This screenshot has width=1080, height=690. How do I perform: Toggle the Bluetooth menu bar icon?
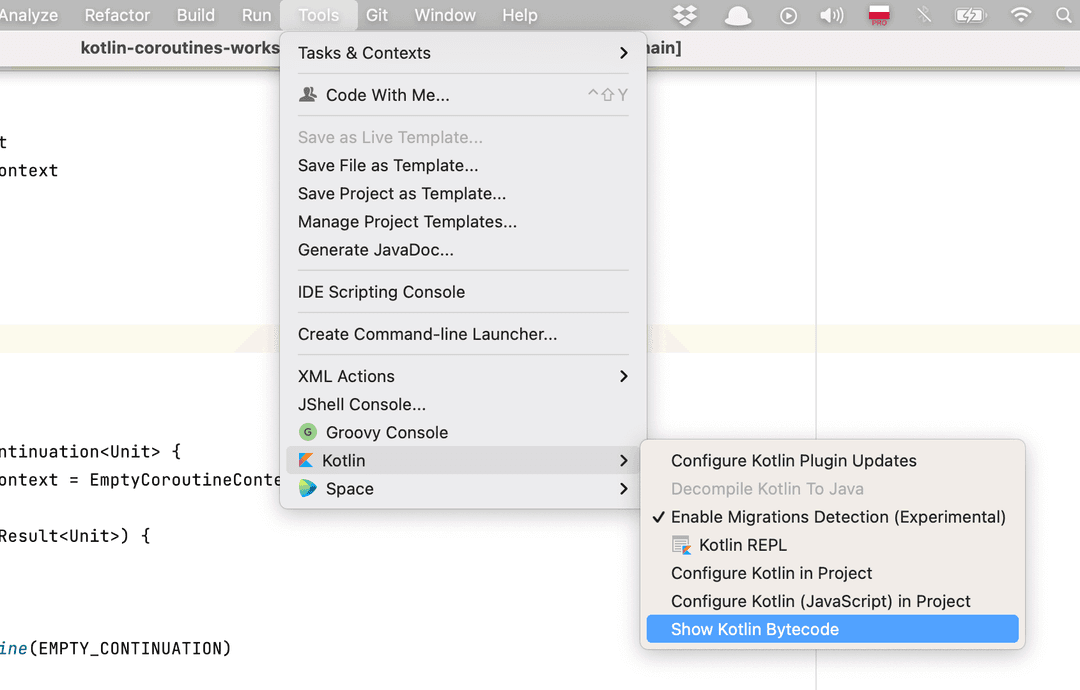924,15
